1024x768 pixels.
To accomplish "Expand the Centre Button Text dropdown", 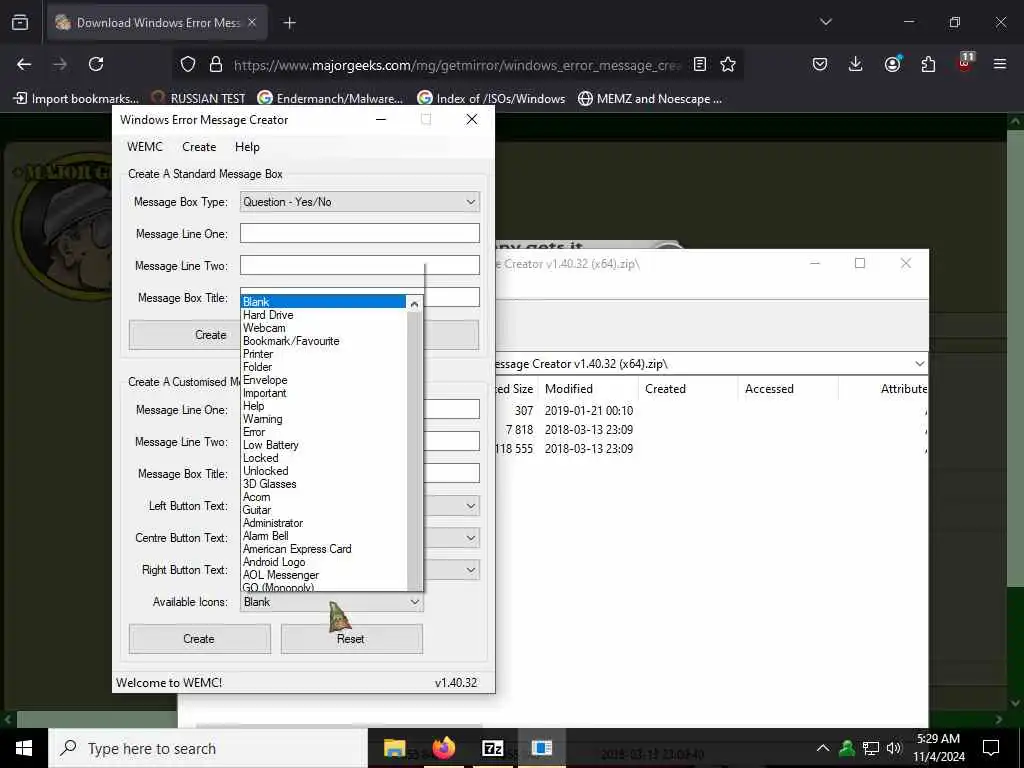I will [470, 537].
